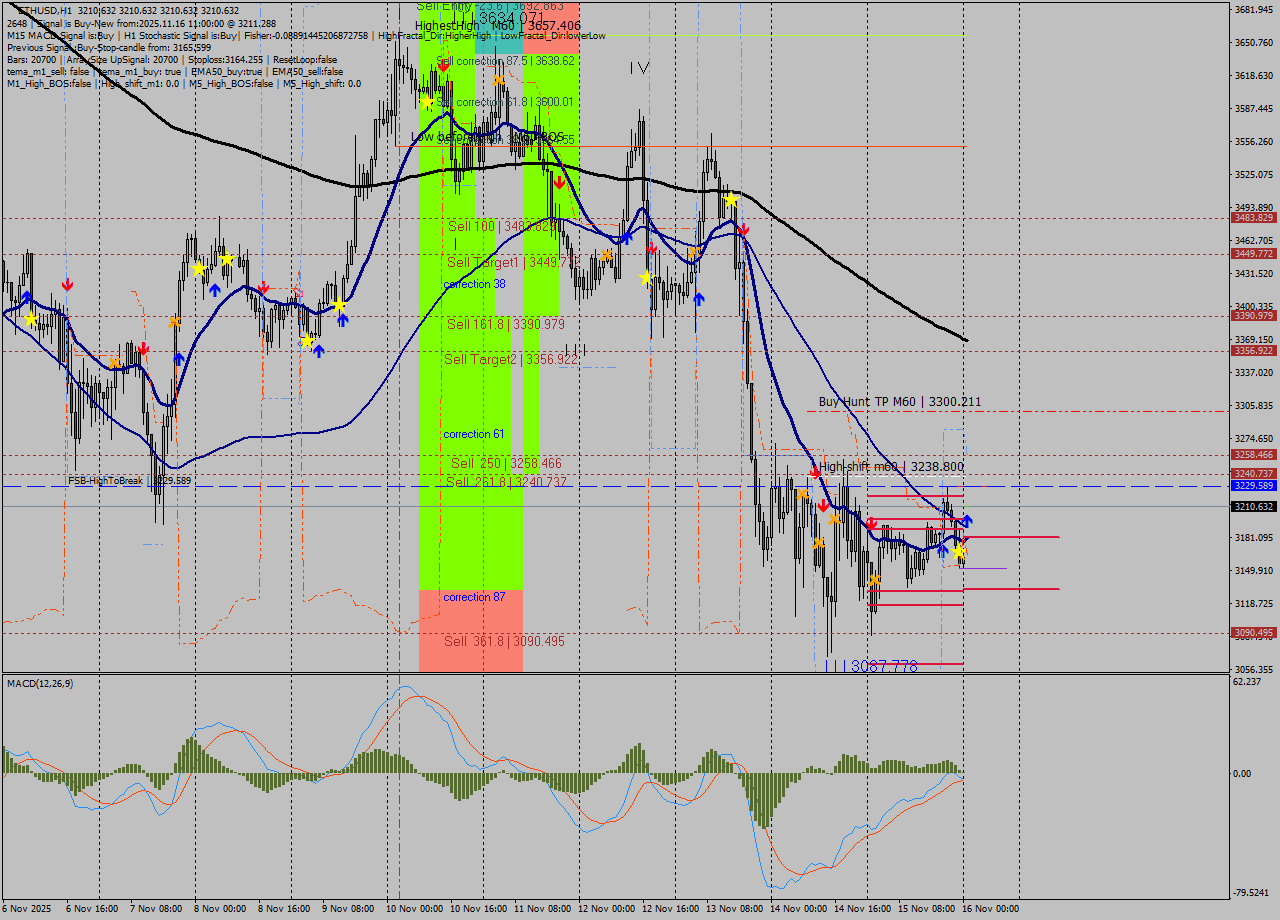Click the Sell 361.8 3090.495 level label
This screenshot has width=1280, height=920.
504,641
